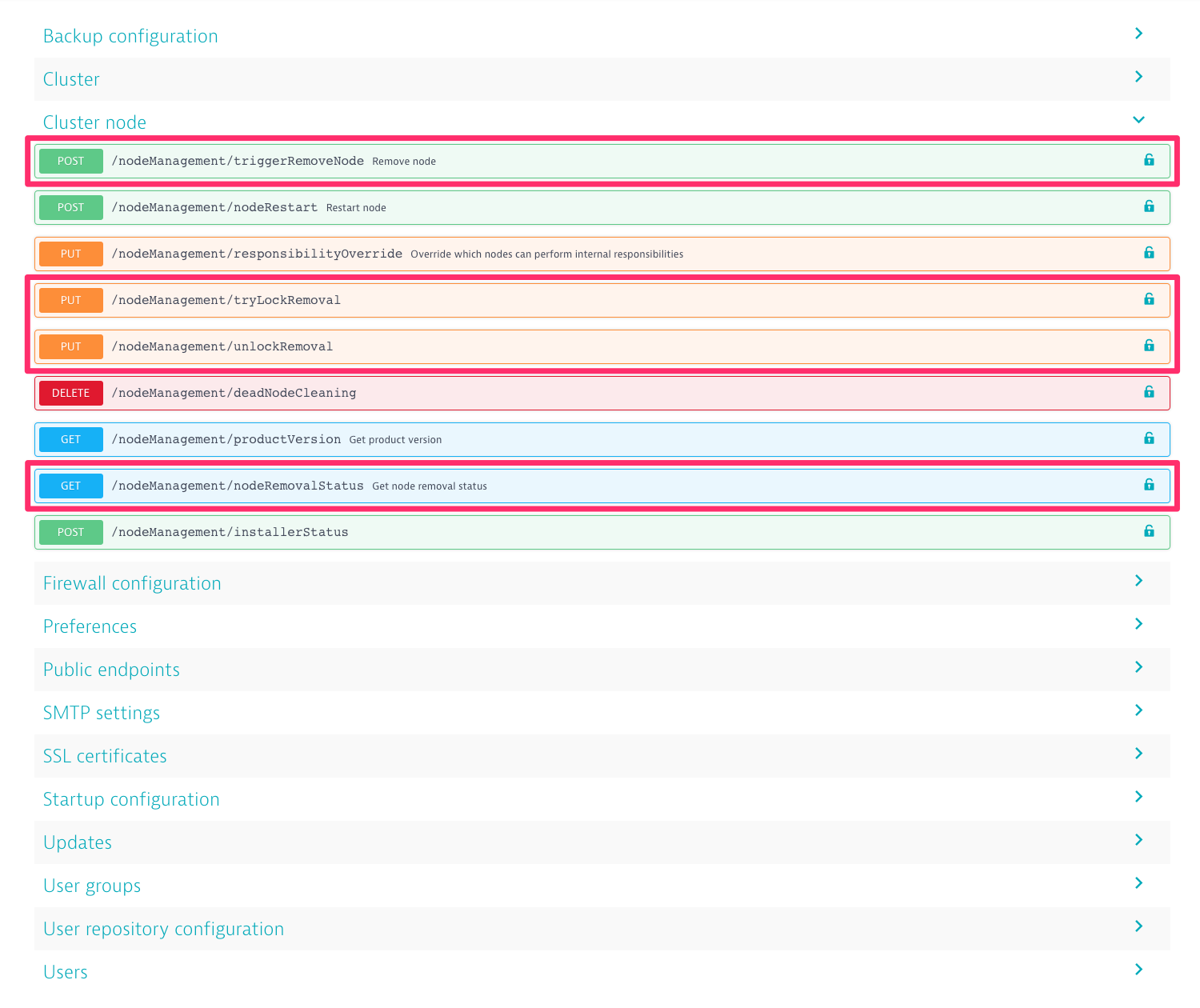Expand User groups chevron
Screen dimensions: 1200x1008
pos(1138,883)
